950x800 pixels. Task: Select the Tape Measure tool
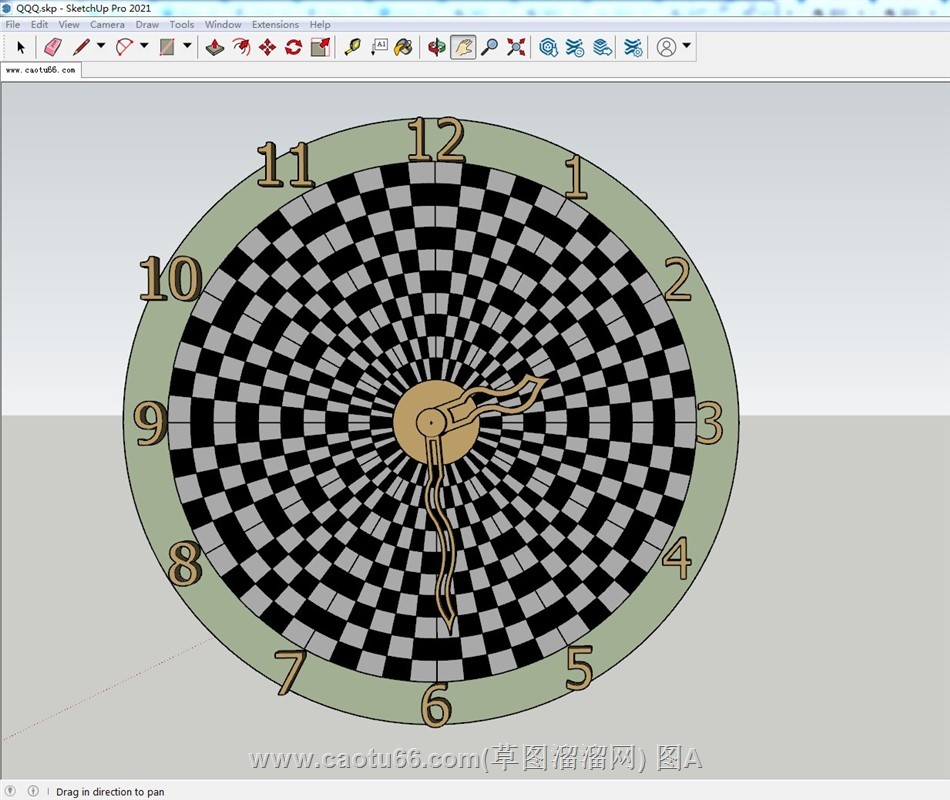coord(353,47)
